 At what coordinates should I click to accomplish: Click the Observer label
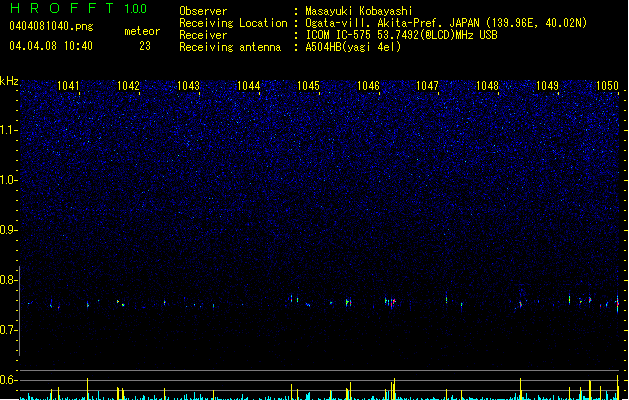coord(203,11)
